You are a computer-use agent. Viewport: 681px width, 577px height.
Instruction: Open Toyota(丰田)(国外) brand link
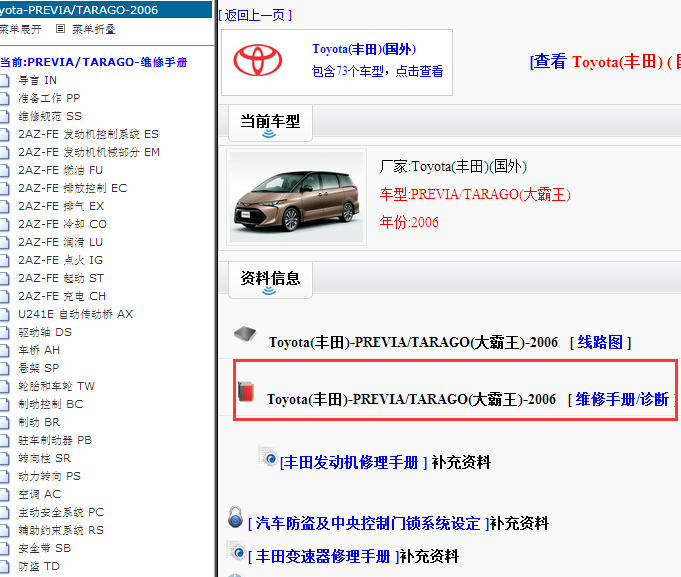point(364,49)
